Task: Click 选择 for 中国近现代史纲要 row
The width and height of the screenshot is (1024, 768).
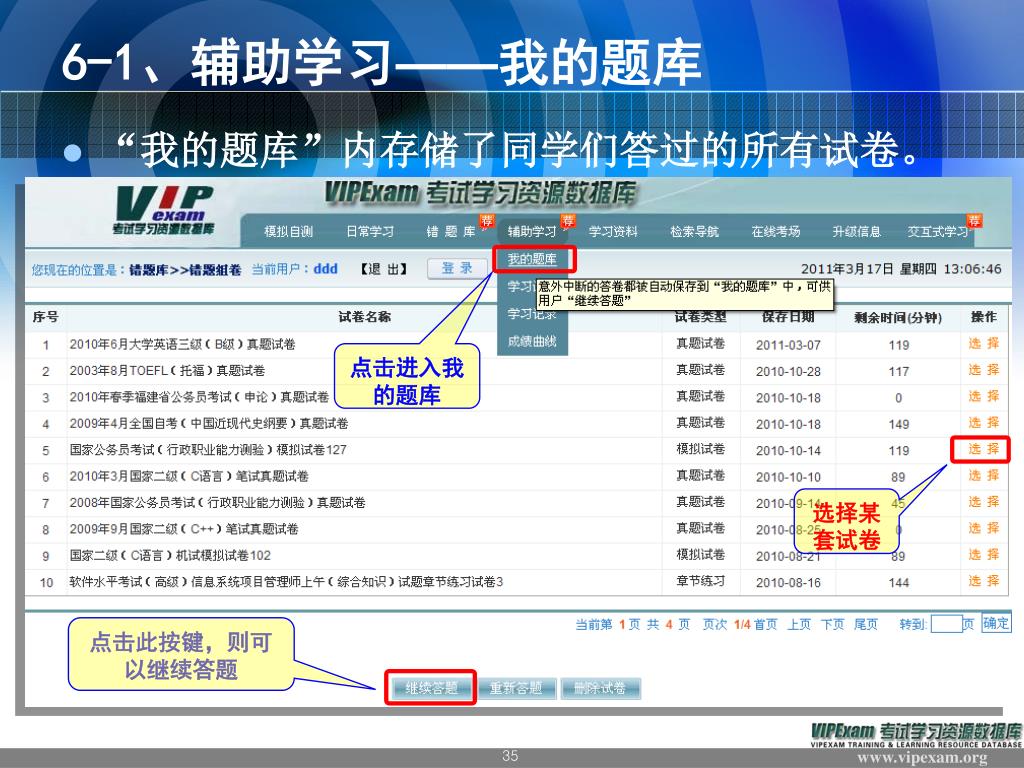Action: coord(984,423)
